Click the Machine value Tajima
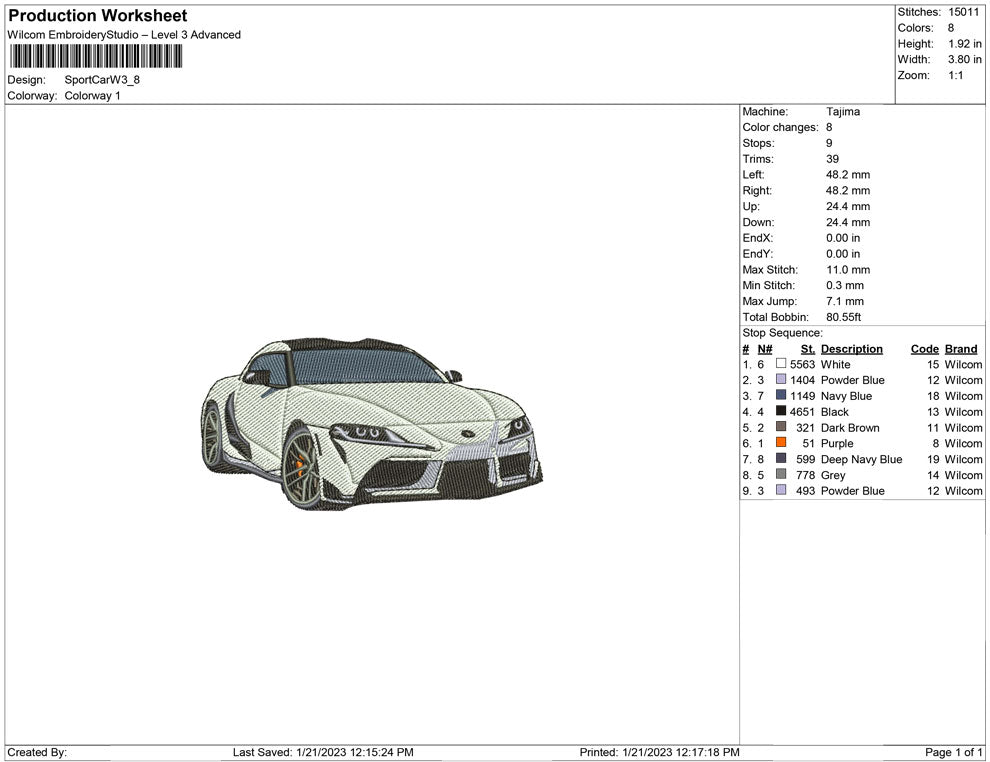 tap(843, 112)
